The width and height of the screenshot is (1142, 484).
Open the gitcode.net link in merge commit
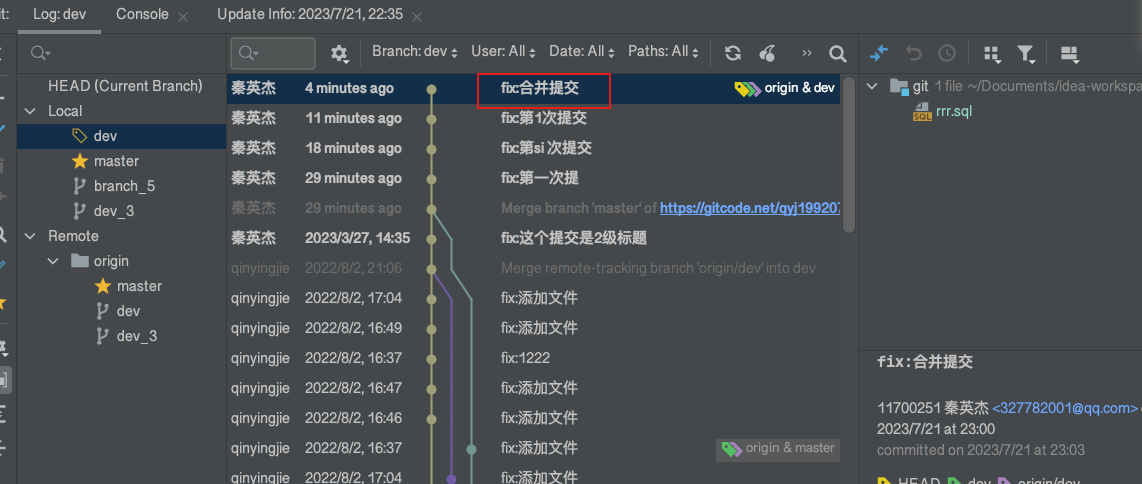[750, 208]
